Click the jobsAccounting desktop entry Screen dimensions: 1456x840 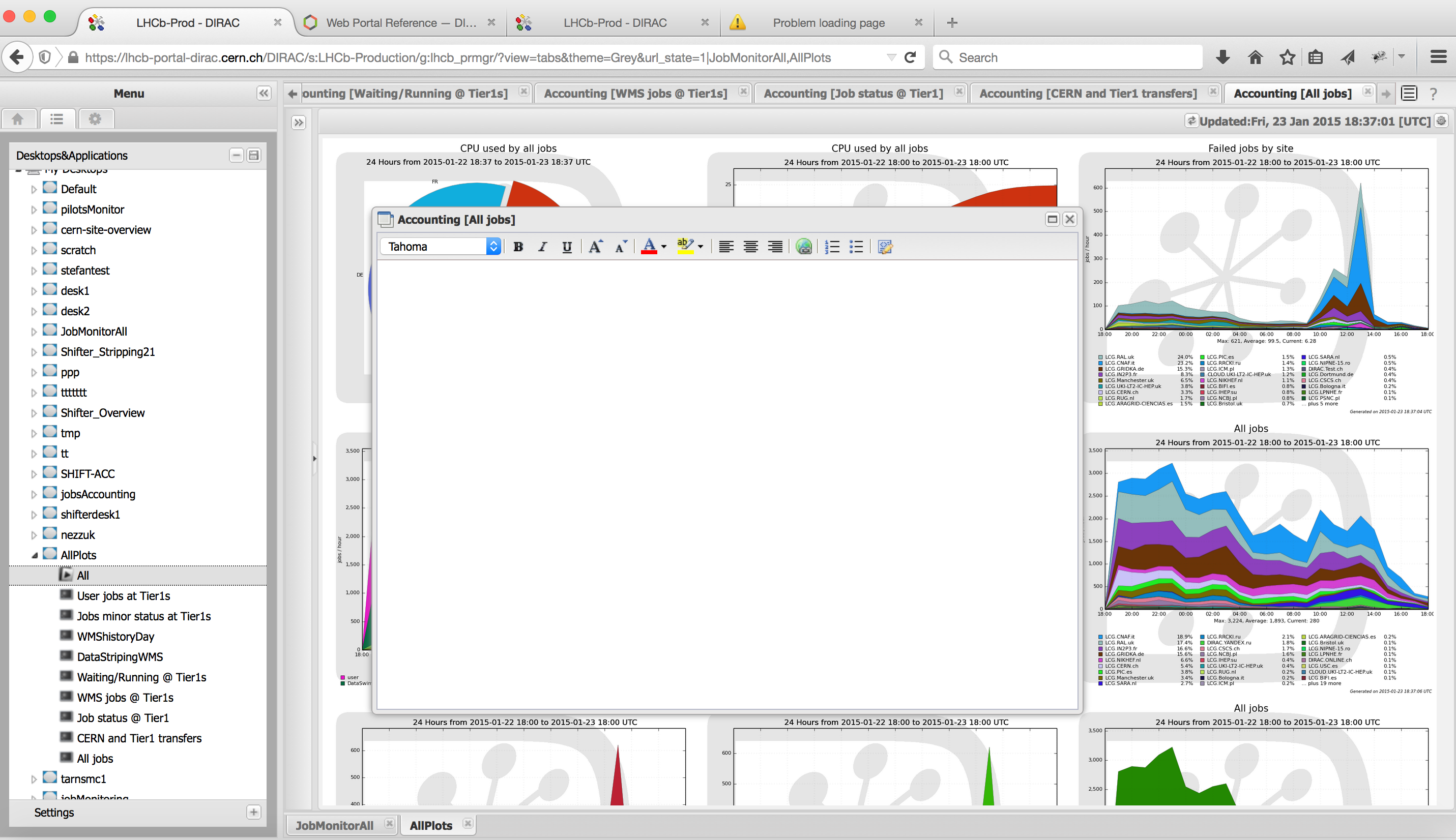[x=98, y=494]
